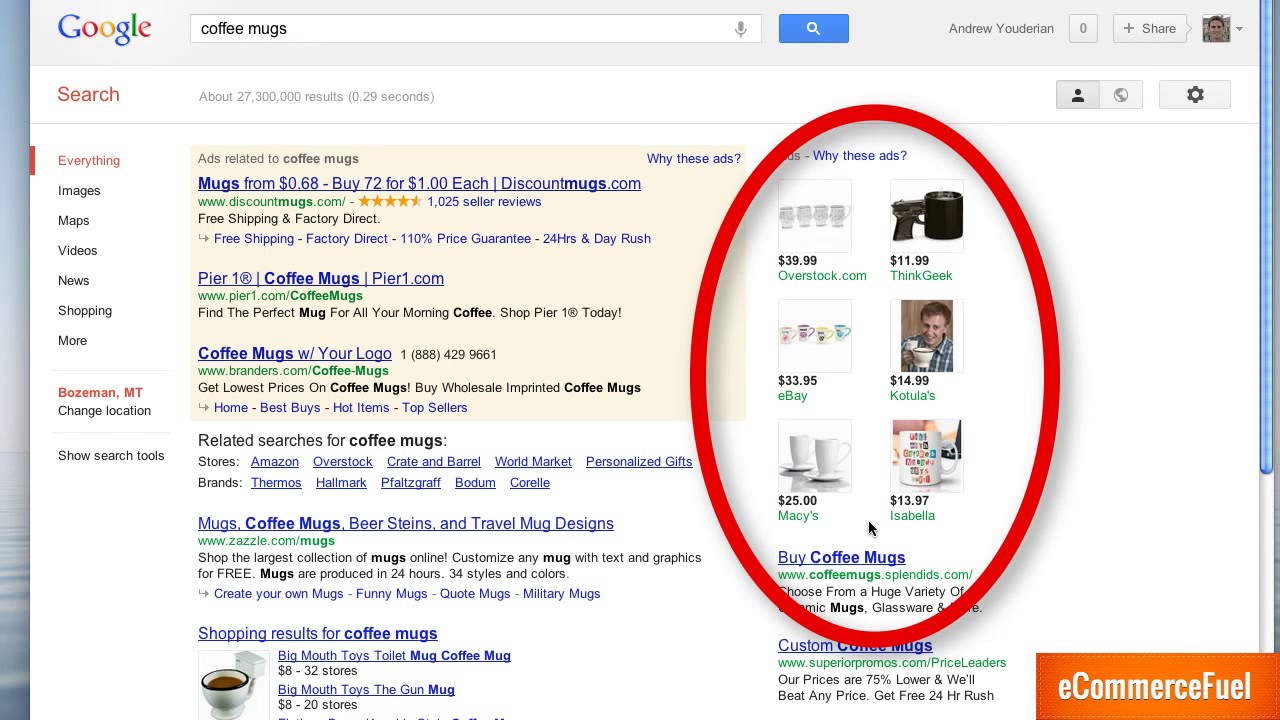Open ThinkGeek product ad link
Image resolution: width=1280 pixels, height=720 pixels.
(x=921, y=275)
